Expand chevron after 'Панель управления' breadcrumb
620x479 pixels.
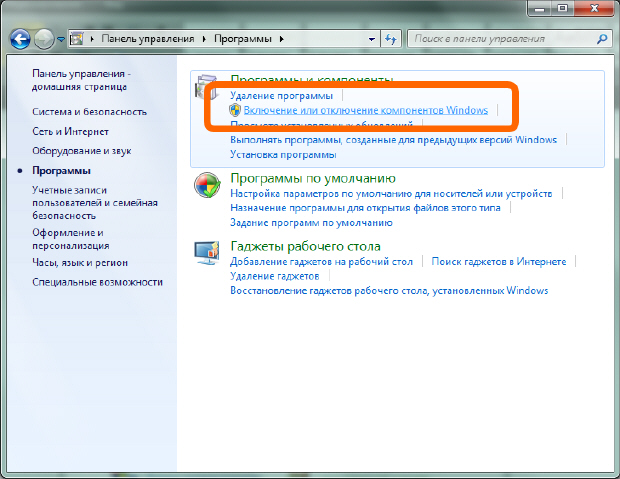click(x=204, y=39)
